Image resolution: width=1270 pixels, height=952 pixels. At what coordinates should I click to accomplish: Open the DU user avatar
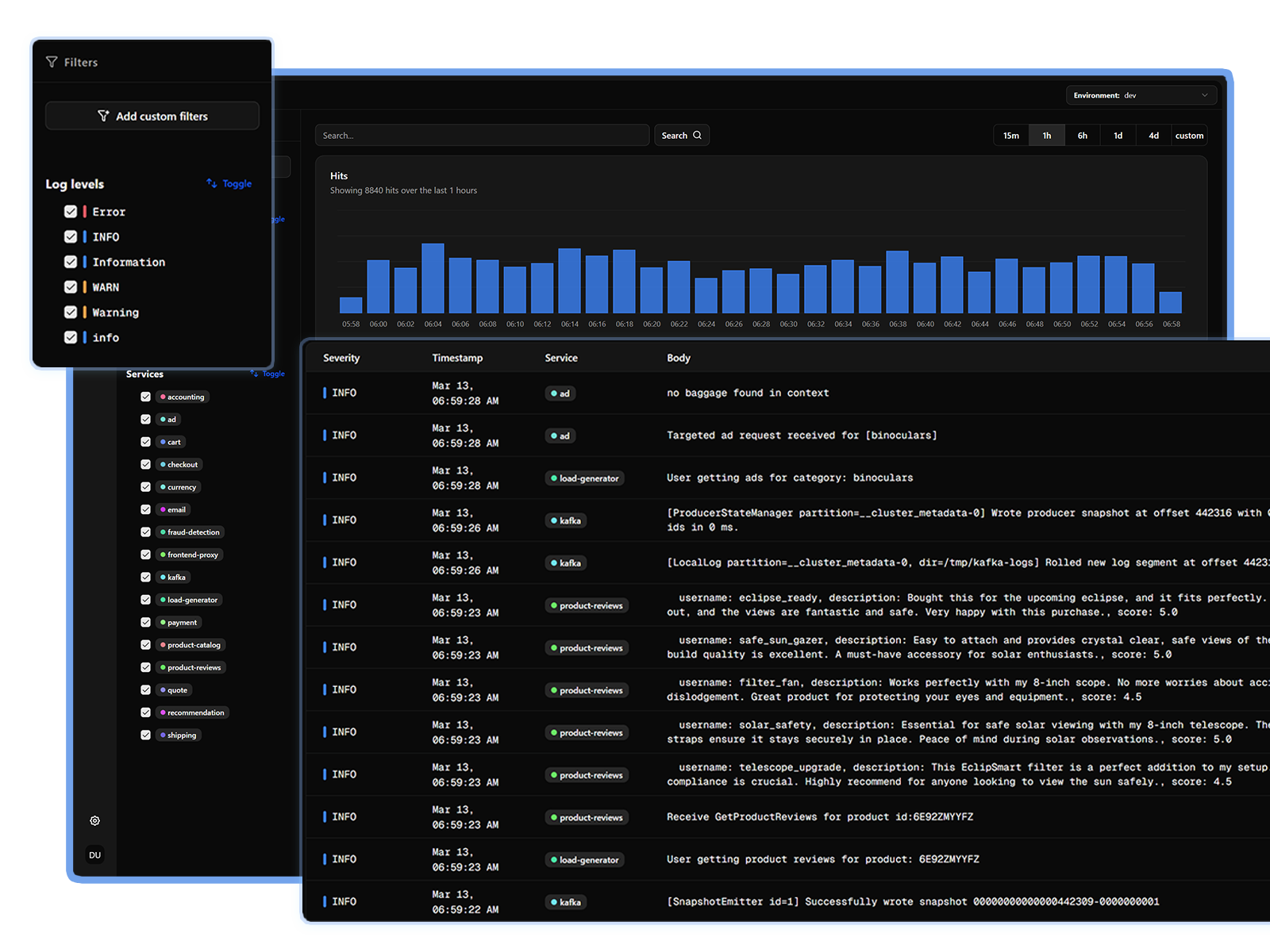coord(95,855)
